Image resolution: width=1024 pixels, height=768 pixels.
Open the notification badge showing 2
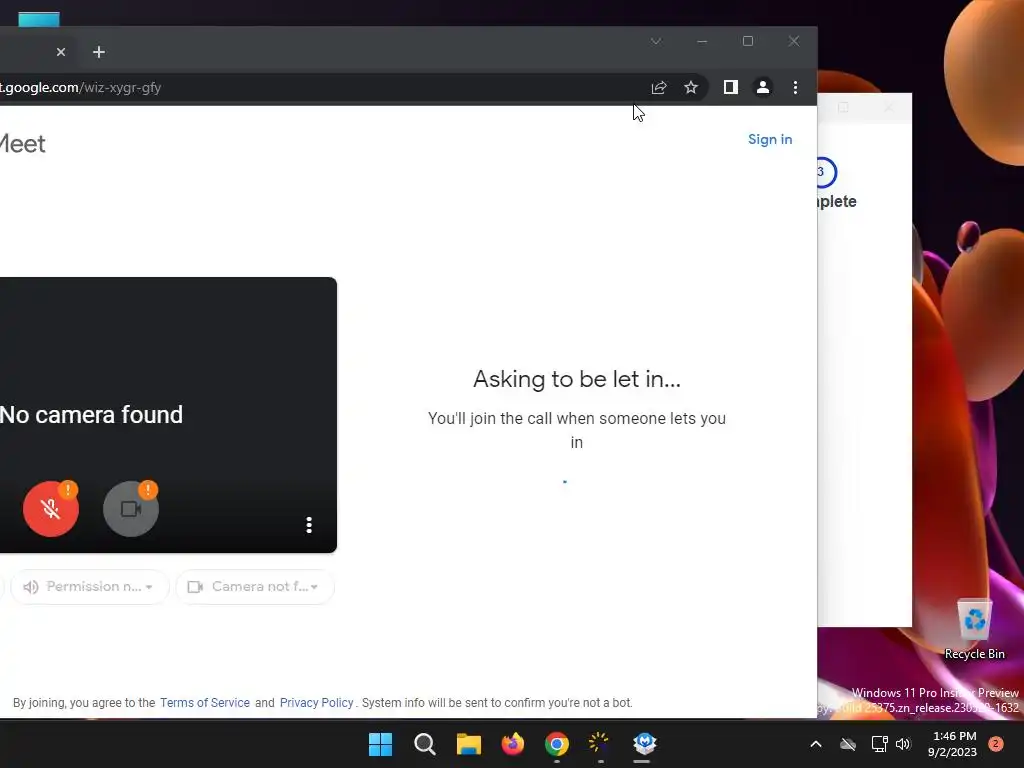point(995,744)
